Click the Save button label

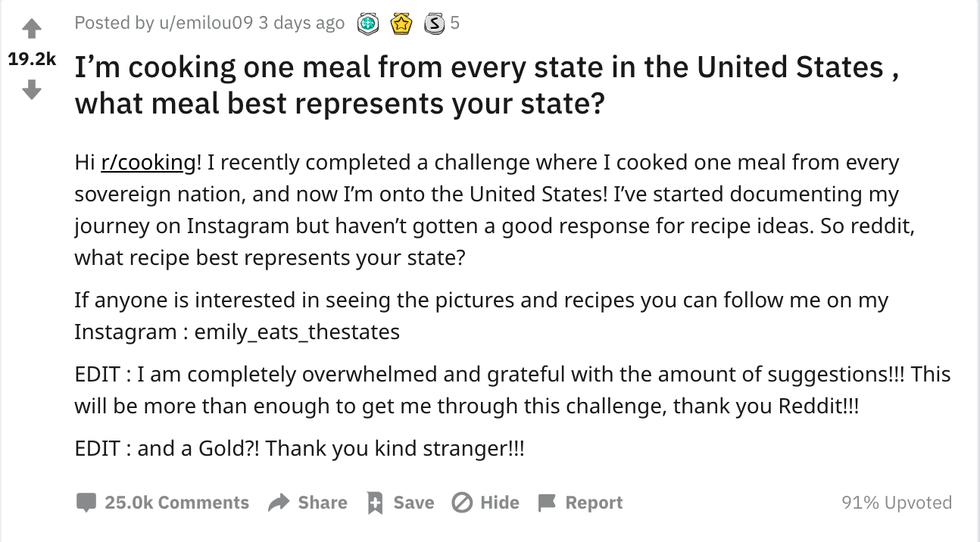[414, 503]
